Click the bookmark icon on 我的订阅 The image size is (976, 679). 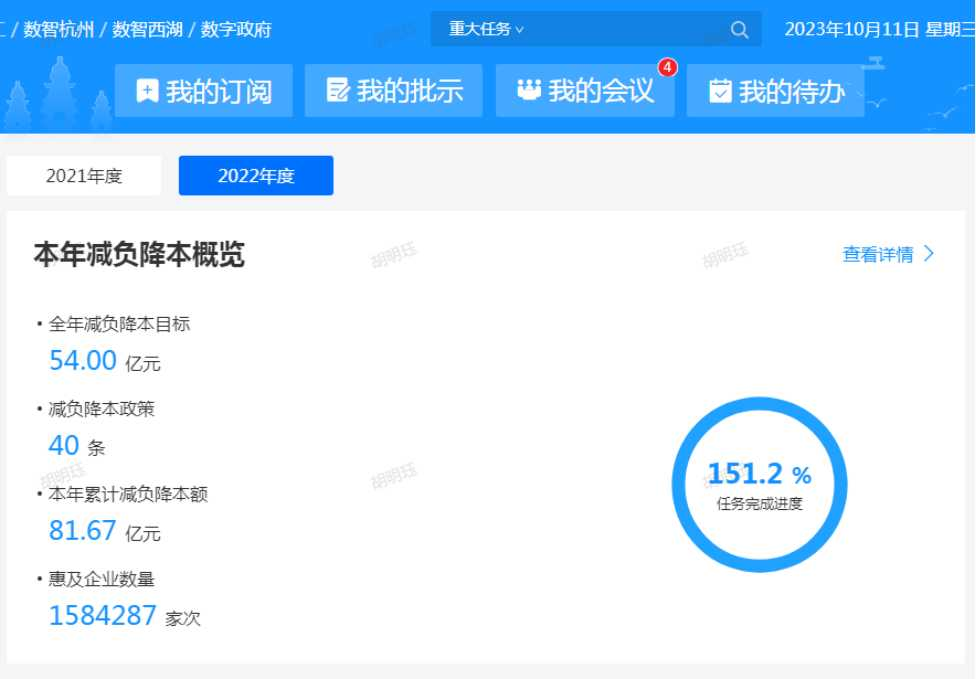tap(146, 90)
